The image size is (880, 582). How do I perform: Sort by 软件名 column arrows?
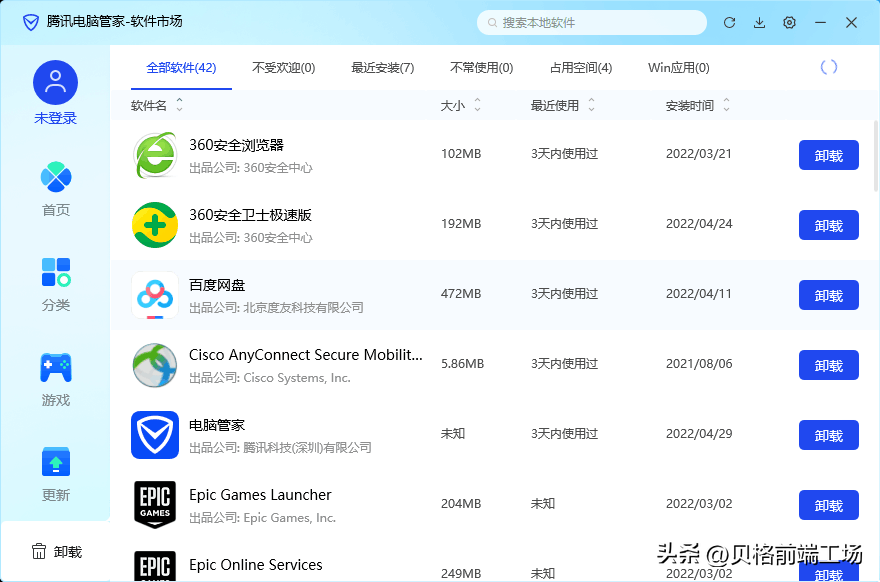tap(180, 104)
